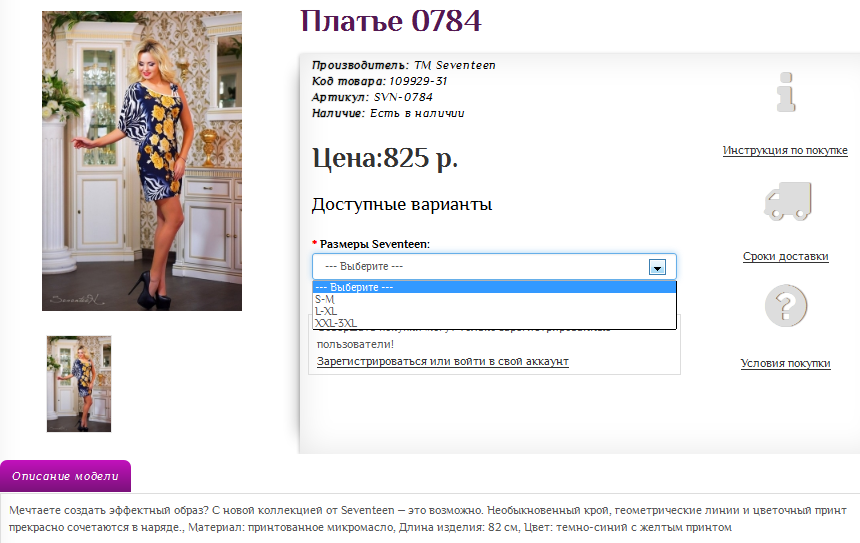Pick size XXL-3XL from the options
Viewport: 860px width, 543px height.
[335, 323]
